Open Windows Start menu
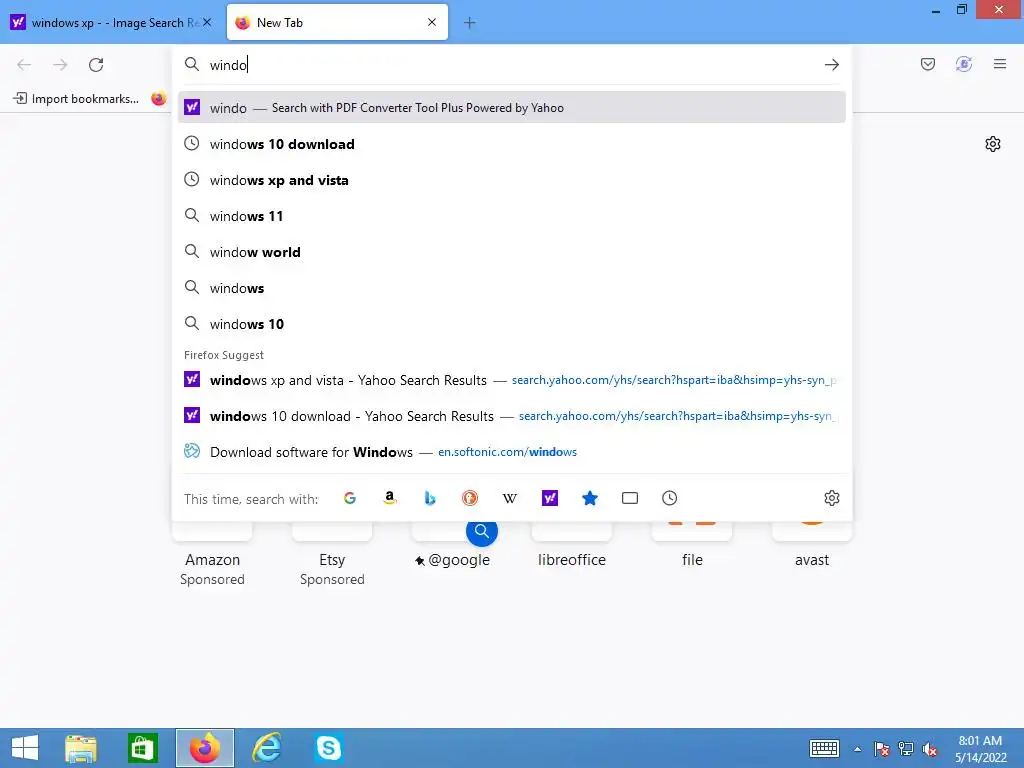The width and height of the screenshot is (1024, 768). pos(25,748)
